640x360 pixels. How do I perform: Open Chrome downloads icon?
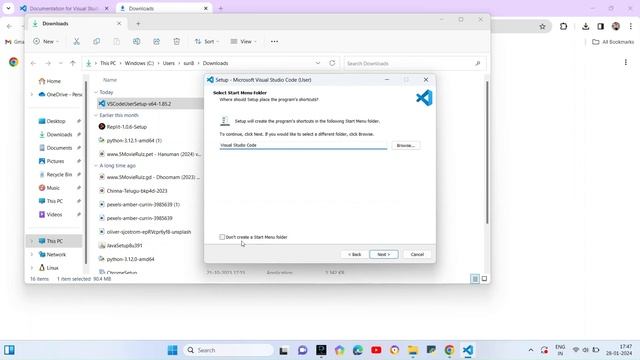586,27
